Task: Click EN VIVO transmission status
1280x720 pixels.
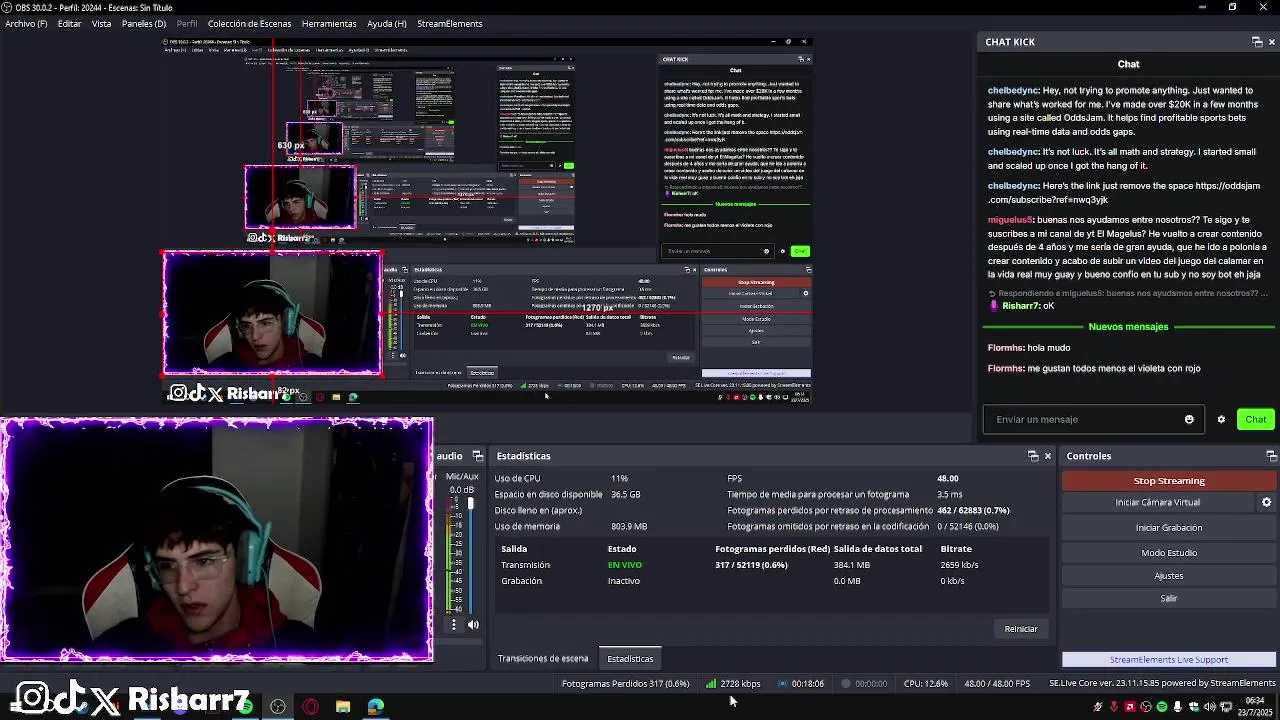Action: point(625,565)
